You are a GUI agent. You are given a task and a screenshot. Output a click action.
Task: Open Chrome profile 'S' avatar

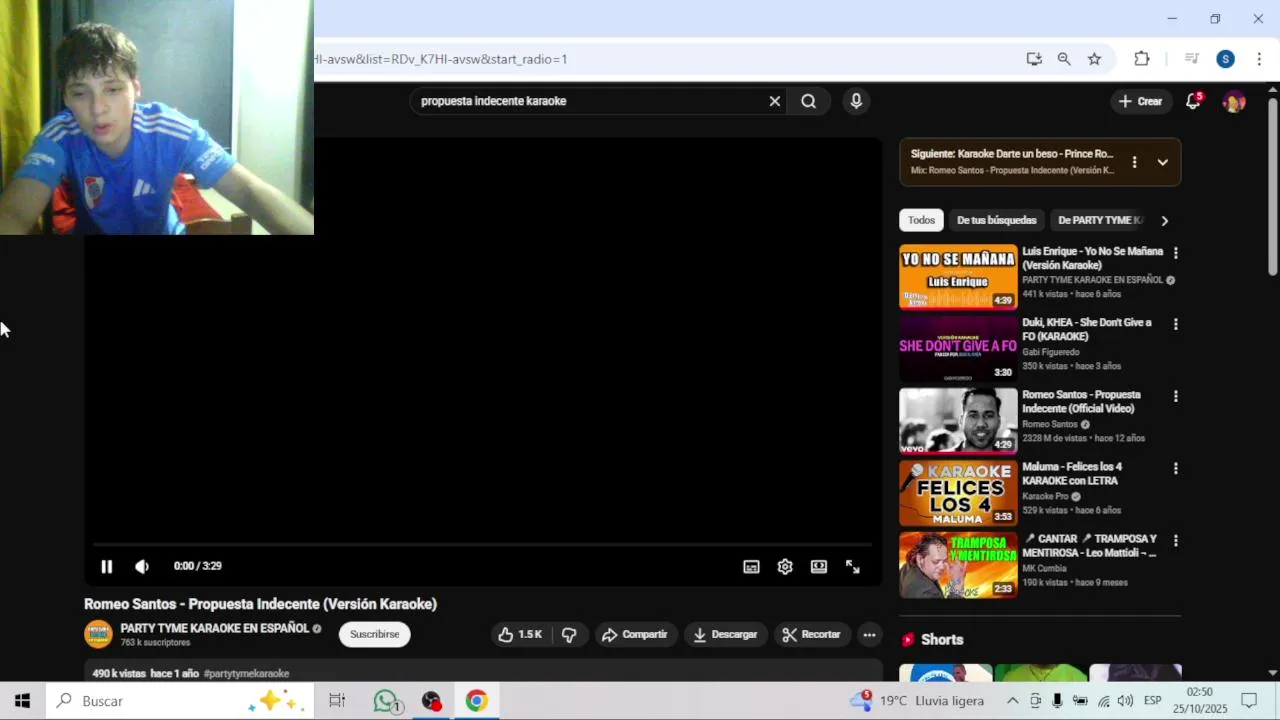click(x=1225, y=59)
